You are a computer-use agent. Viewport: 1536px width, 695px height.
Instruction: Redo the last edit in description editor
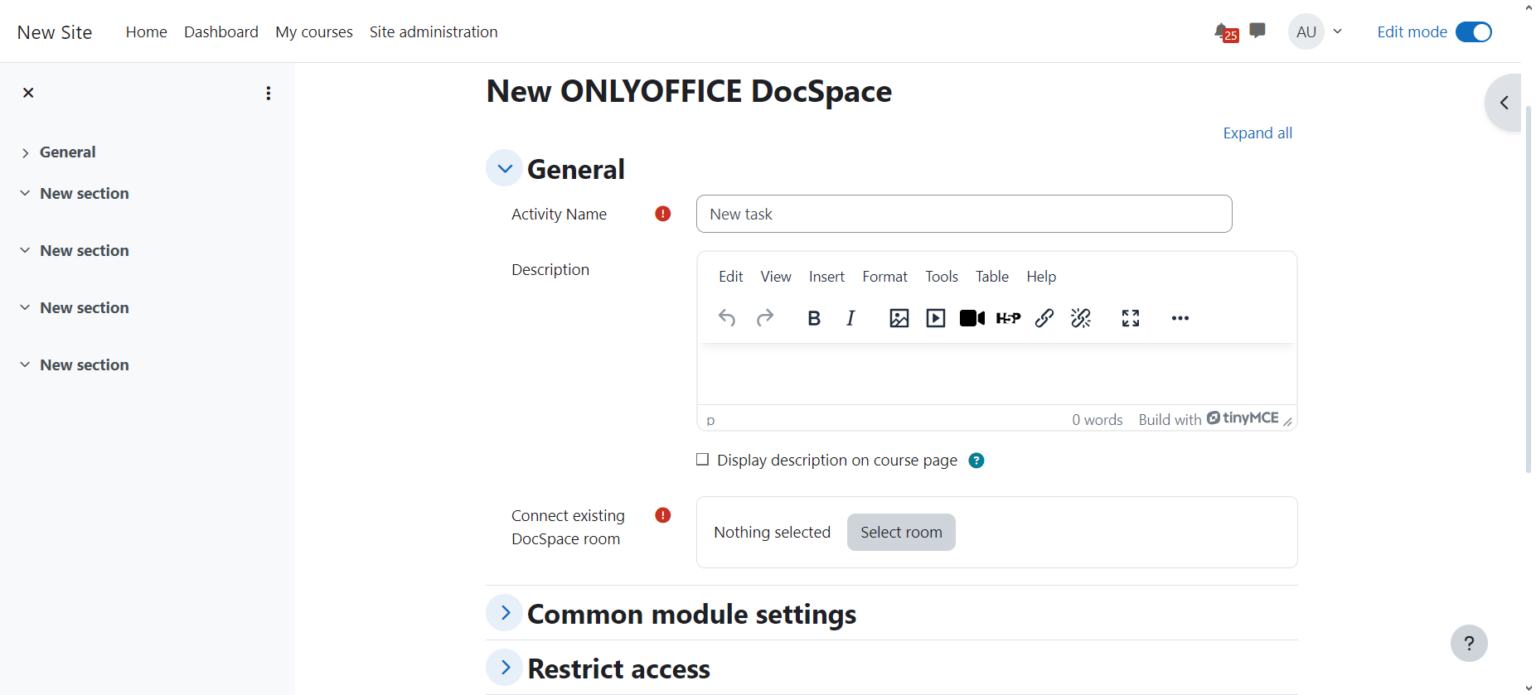pos(765,318)
